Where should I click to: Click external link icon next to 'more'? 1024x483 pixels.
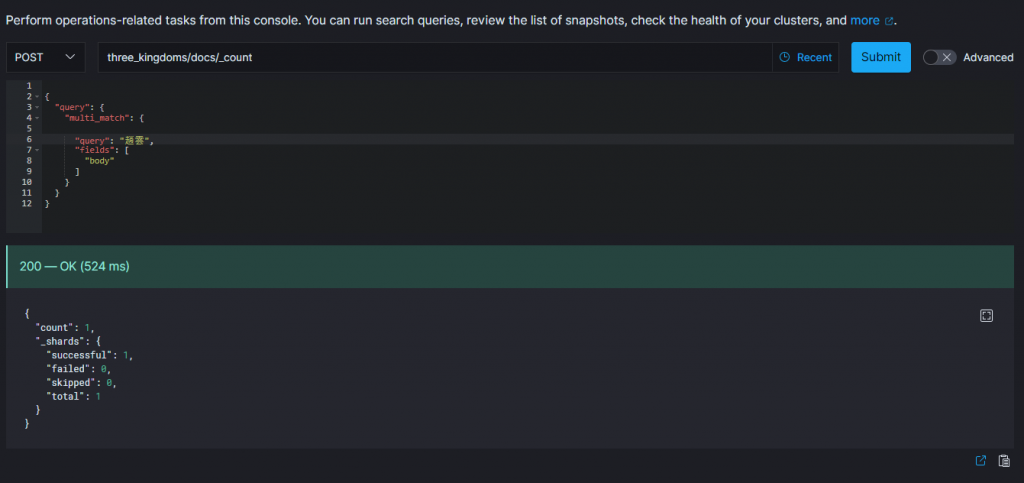(889, 20)
